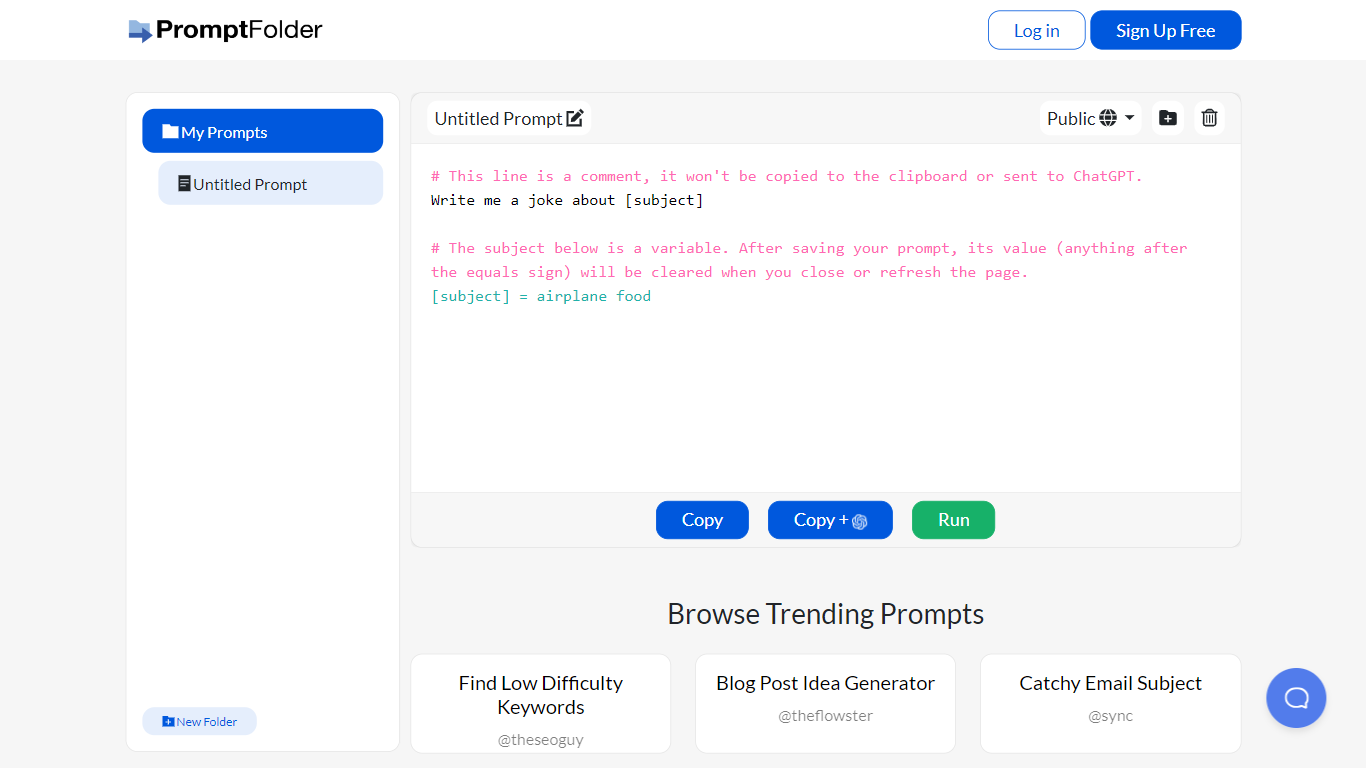The image size is (1366, 768).
Task: Create a New Folder from sidebar
Action: tap(200, 721)
